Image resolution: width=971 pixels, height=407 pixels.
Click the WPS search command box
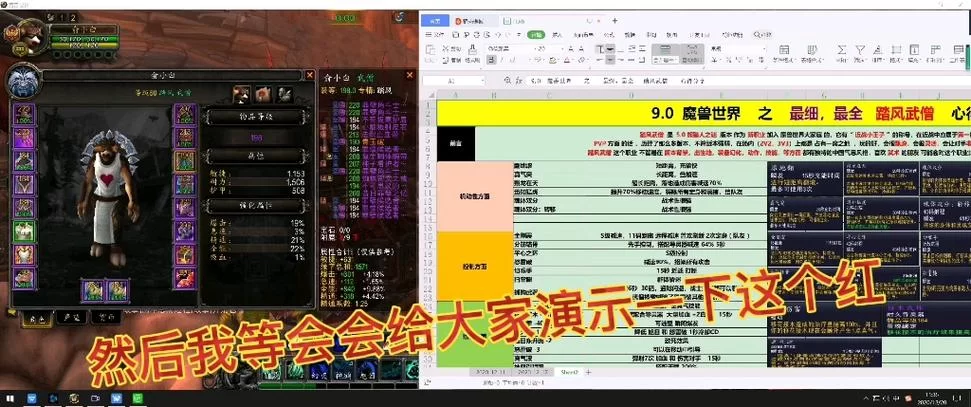(763, 35)
